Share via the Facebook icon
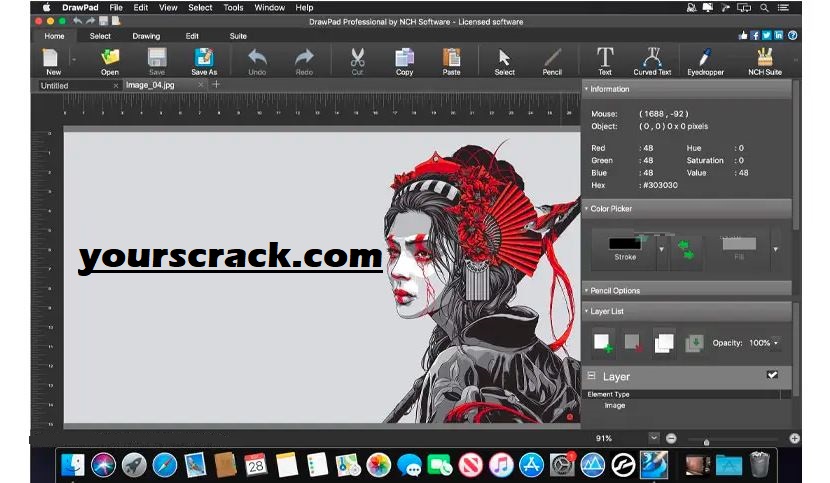 (x=755, y=35)
